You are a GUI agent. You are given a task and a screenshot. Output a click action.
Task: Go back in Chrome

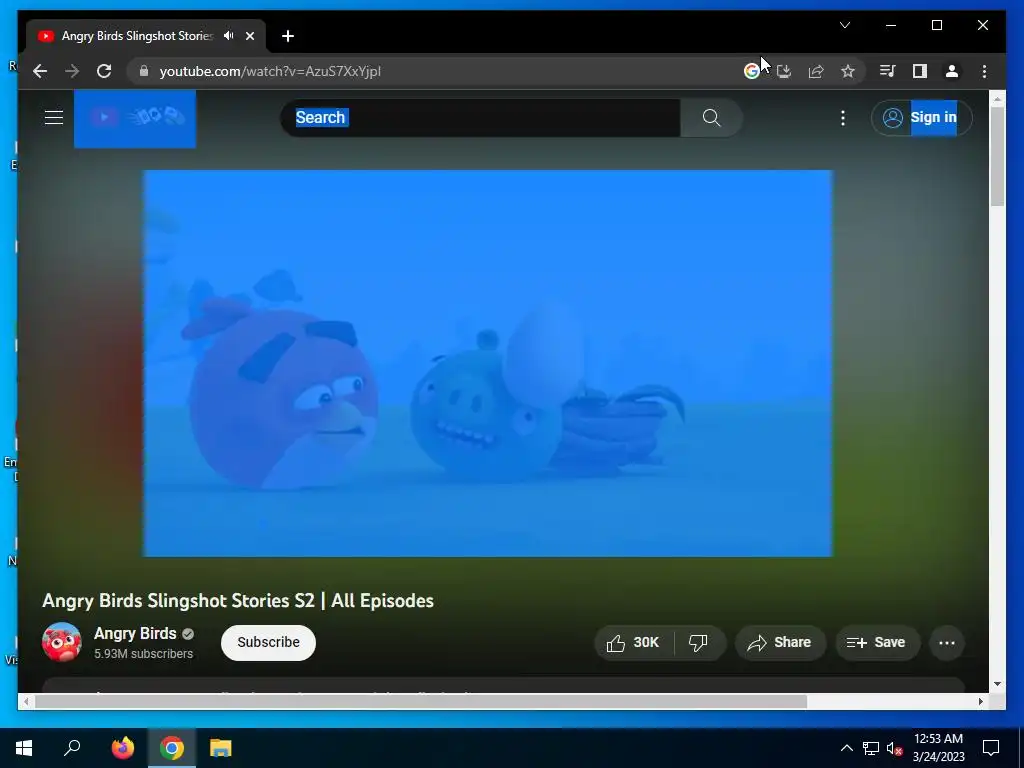[40, 71]
